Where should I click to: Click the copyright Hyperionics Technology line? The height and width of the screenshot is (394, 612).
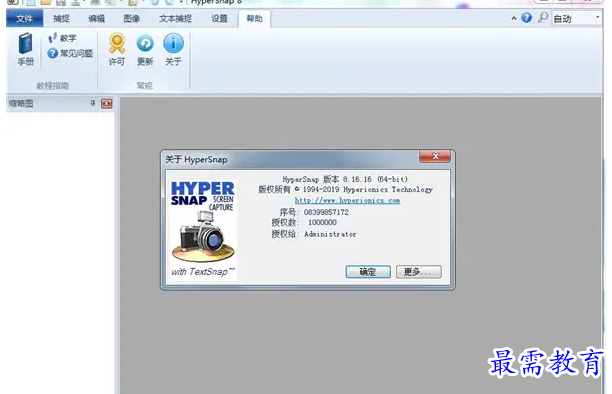click(345, 190)
